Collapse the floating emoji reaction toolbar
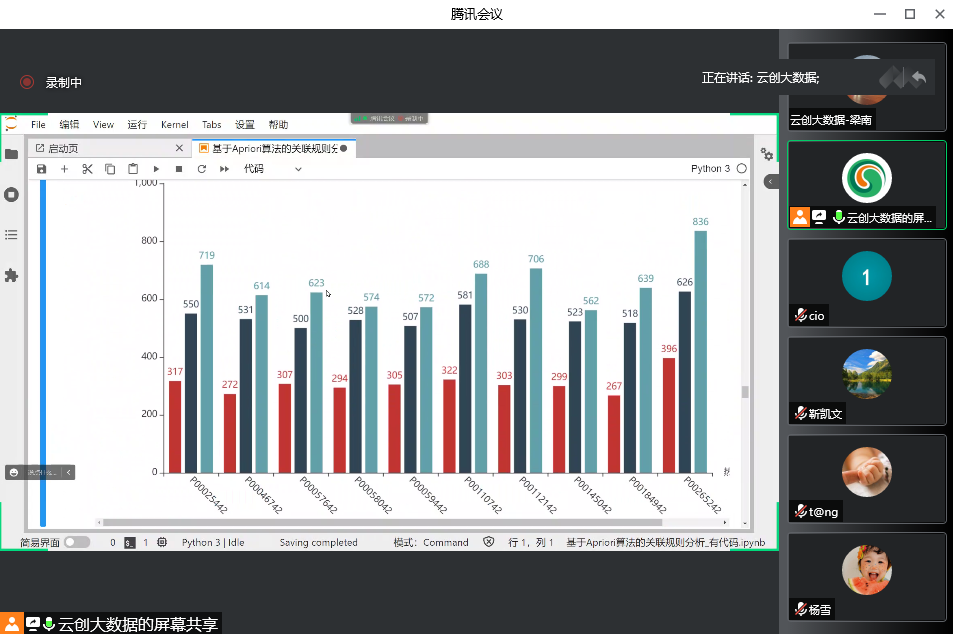Screen dimensions: 953x634 pyautogui.click(x=68, y=472)
